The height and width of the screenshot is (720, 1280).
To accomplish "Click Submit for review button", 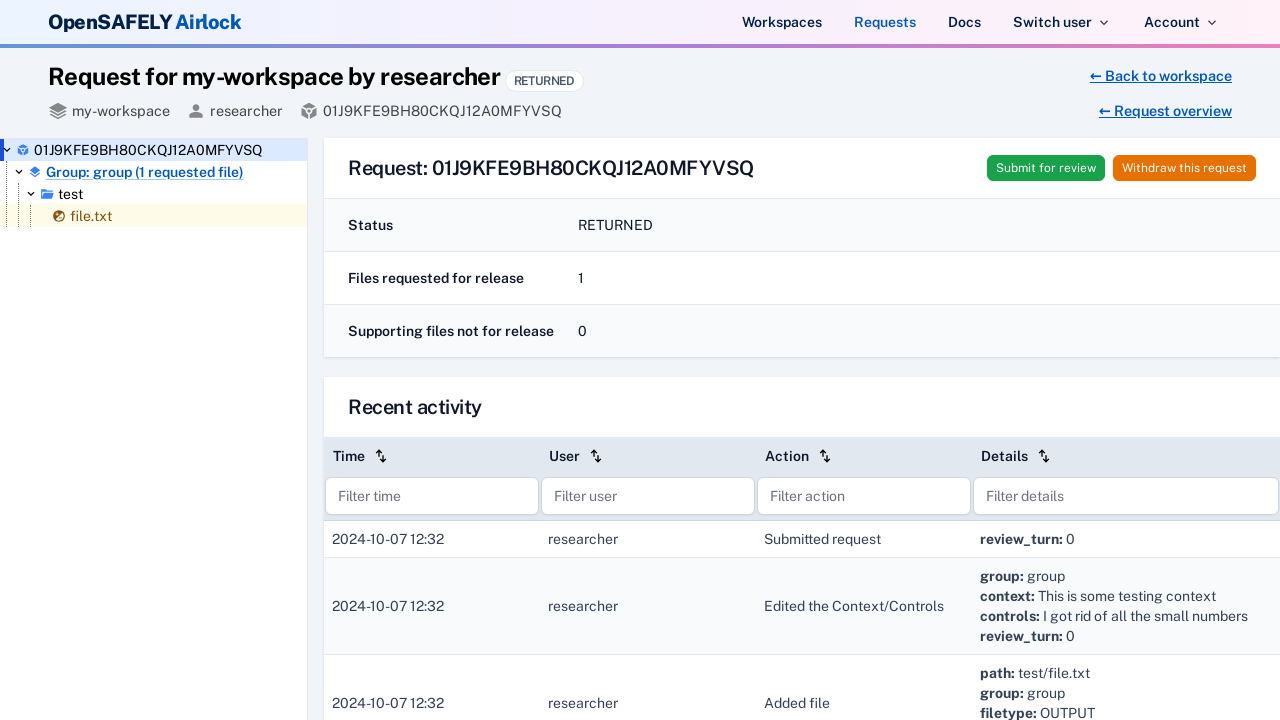I will (1045, 168).
